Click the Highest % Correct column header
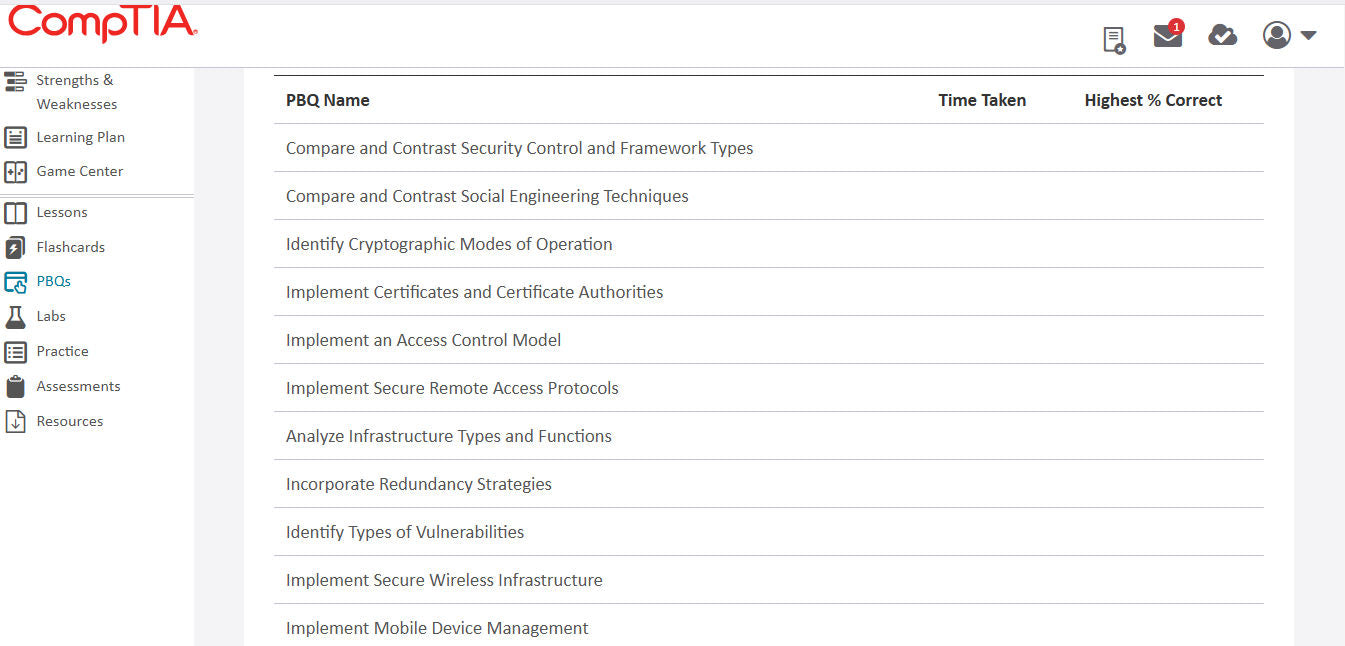This screenshot has height=646, width=1345. 1153,100
